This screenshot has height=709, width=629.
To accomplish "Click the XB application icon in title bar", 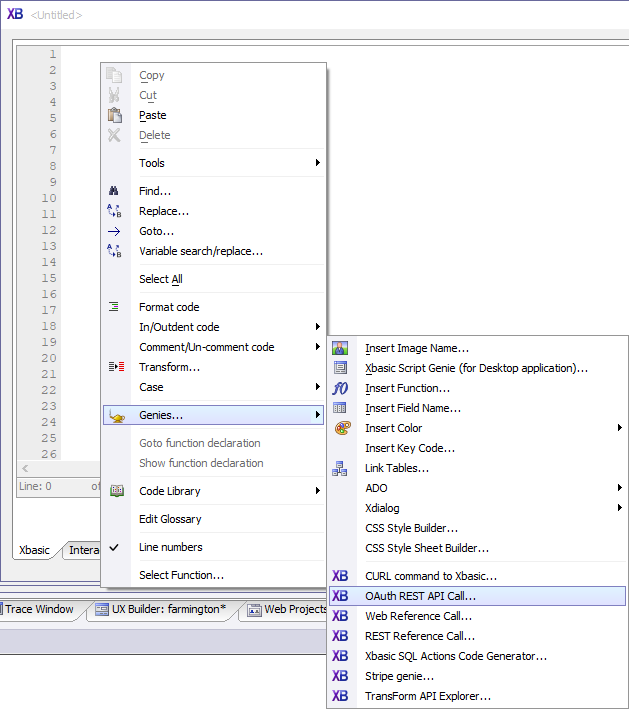I will point(15,14).
